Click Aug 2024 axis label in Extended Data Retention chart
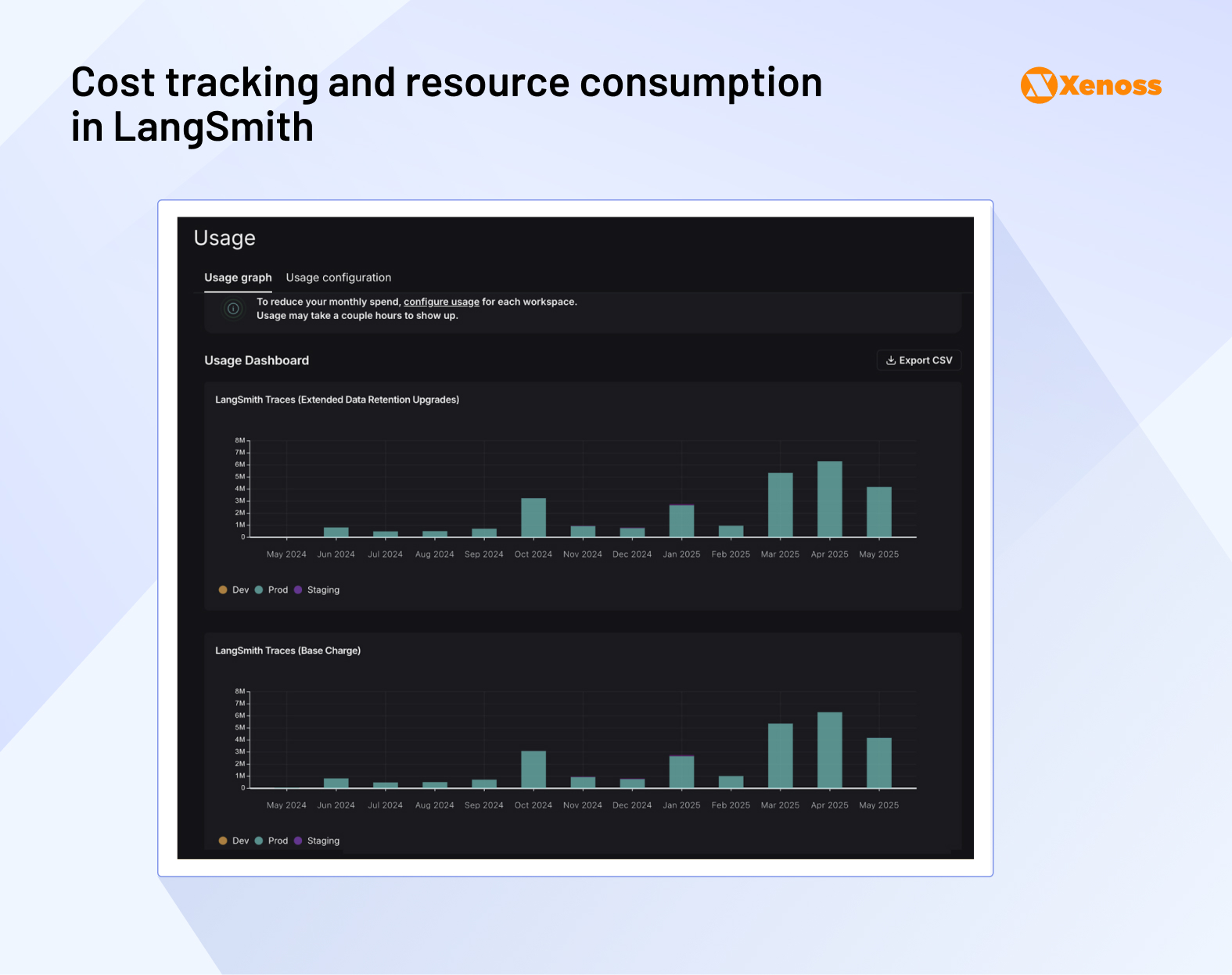 point(435,554)
